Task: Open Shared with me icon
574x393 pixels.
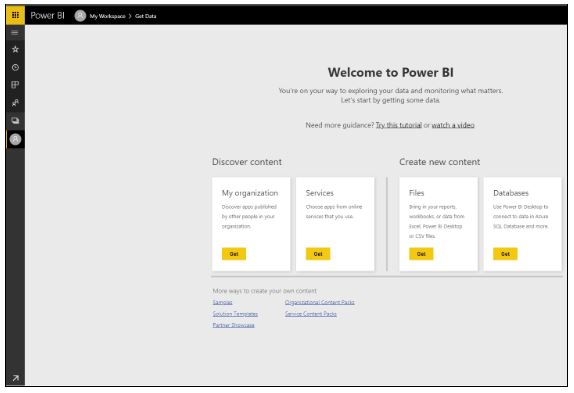Action: click(15, 103)
